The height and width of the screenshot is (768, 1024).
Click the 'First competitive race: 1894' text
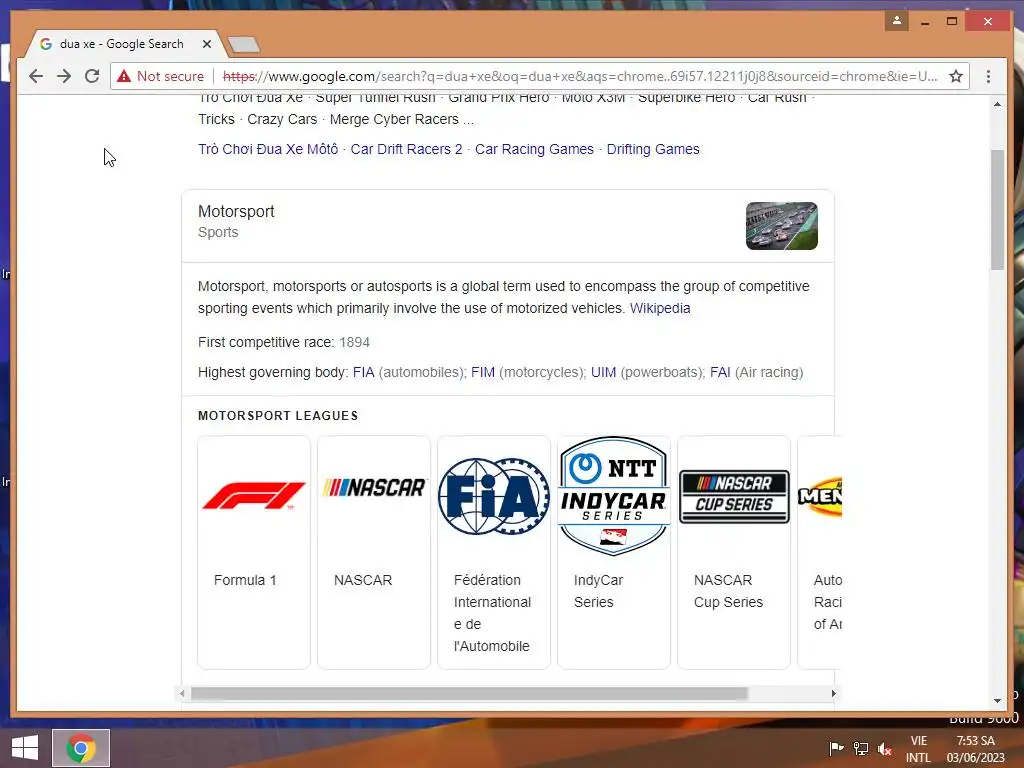tap(283, 342)
